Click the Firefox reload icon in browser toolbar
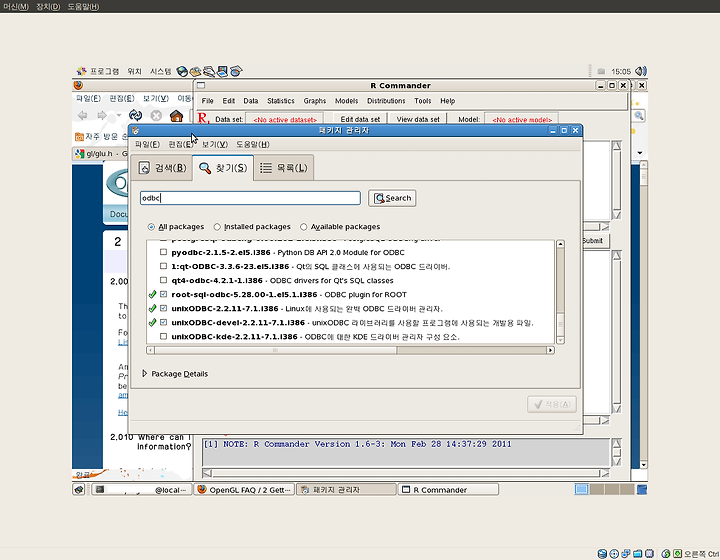The image size is (720, 560). point(135,115)
